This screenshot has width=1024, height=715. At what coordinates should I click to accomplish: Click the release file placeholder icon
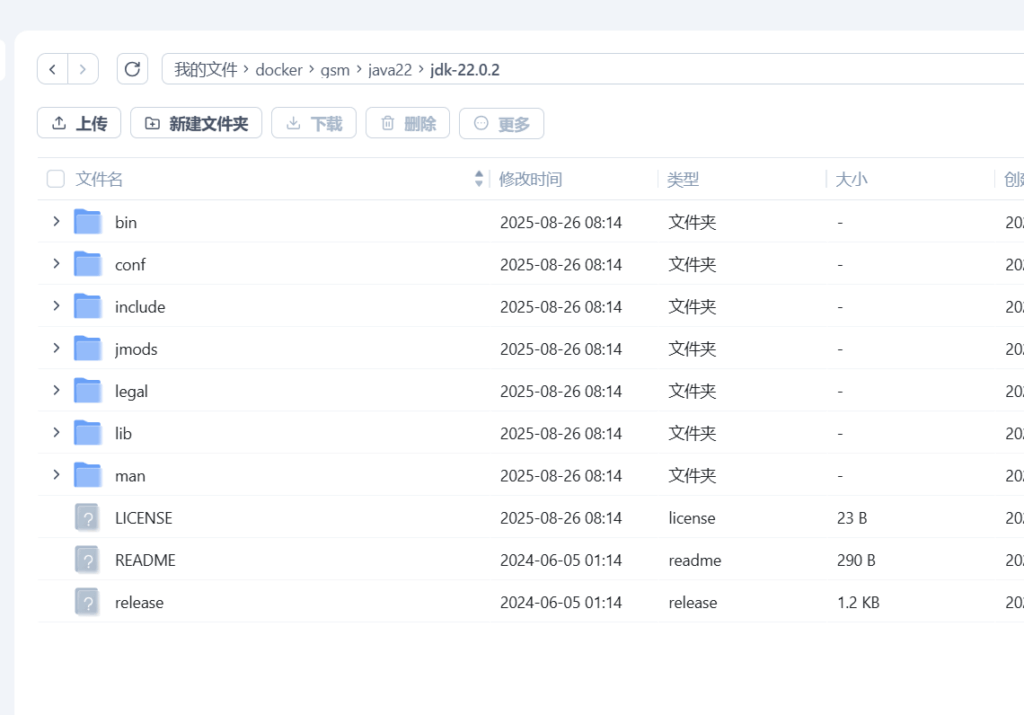pos(87,602)
